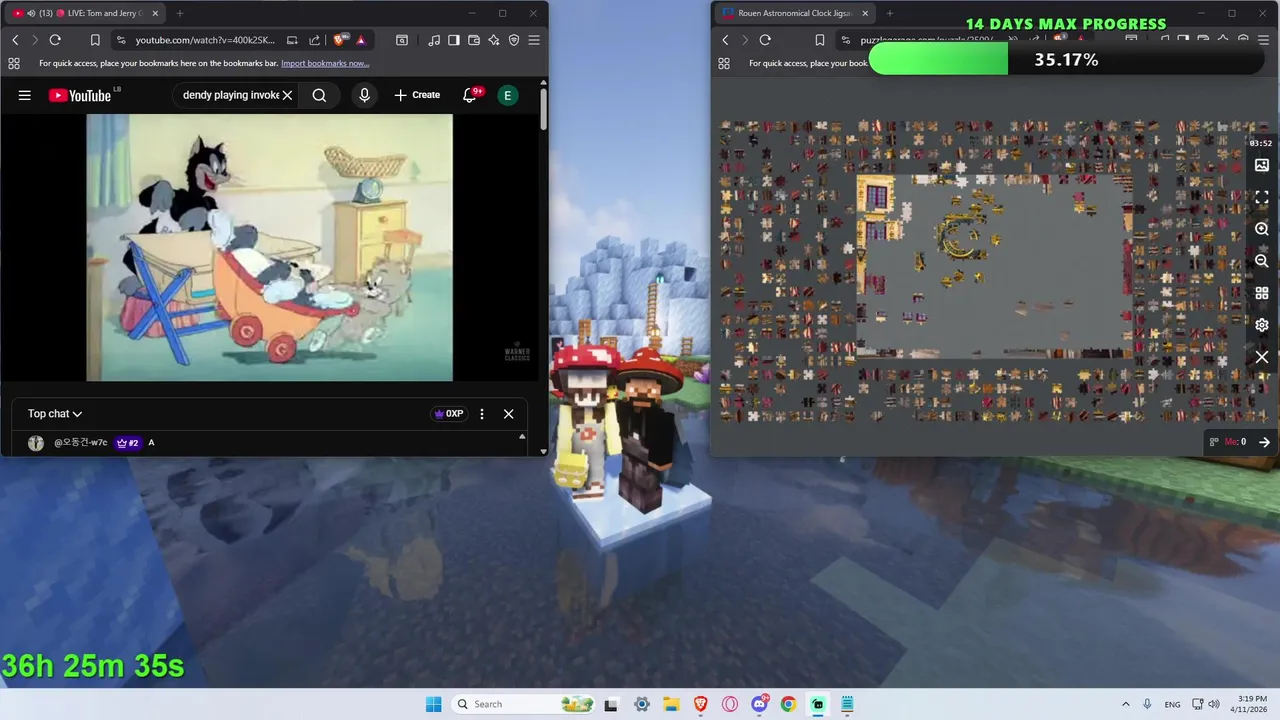Viewport: 1280px width, 720px height.
Task: Show puzzle preview image icon
Action: click(x=1261, y=165)
